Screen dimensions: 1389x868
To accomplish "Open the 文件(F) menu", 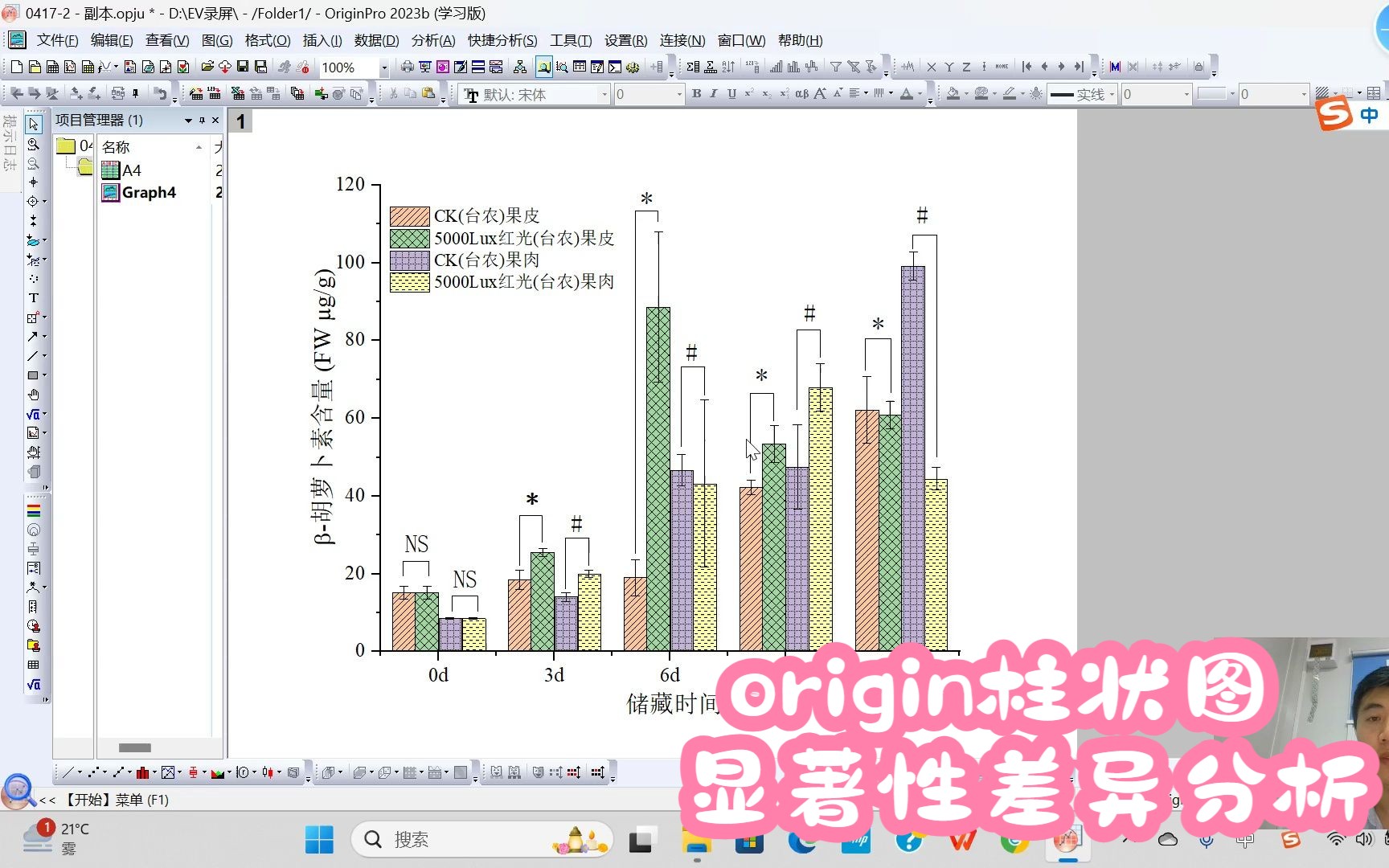I will 57,40.
